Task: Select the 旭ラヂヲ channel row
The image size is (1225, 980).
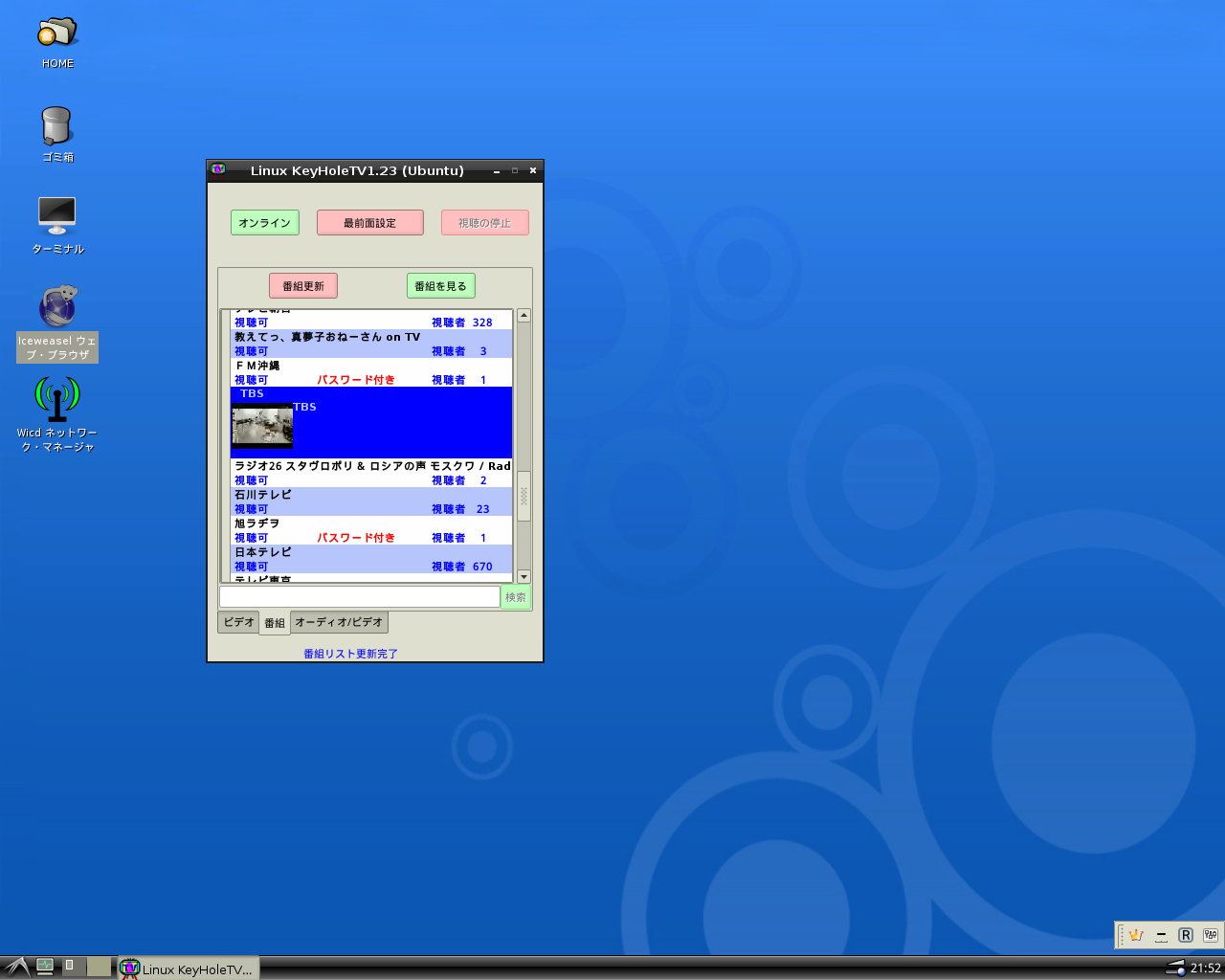Action: [371, 530]
